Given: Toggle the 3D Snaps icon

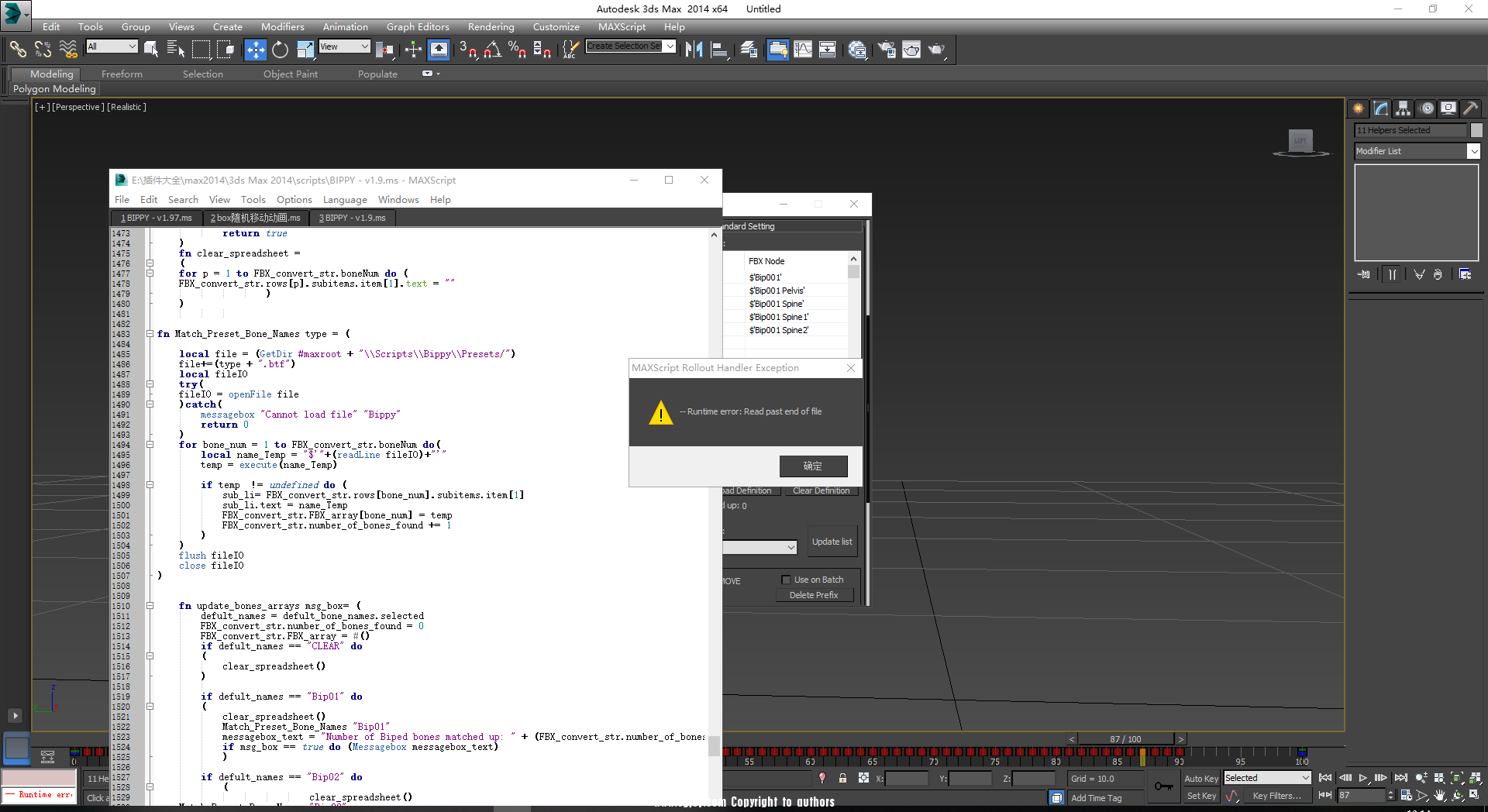Looking at the screenshot, I should (467, 50).
